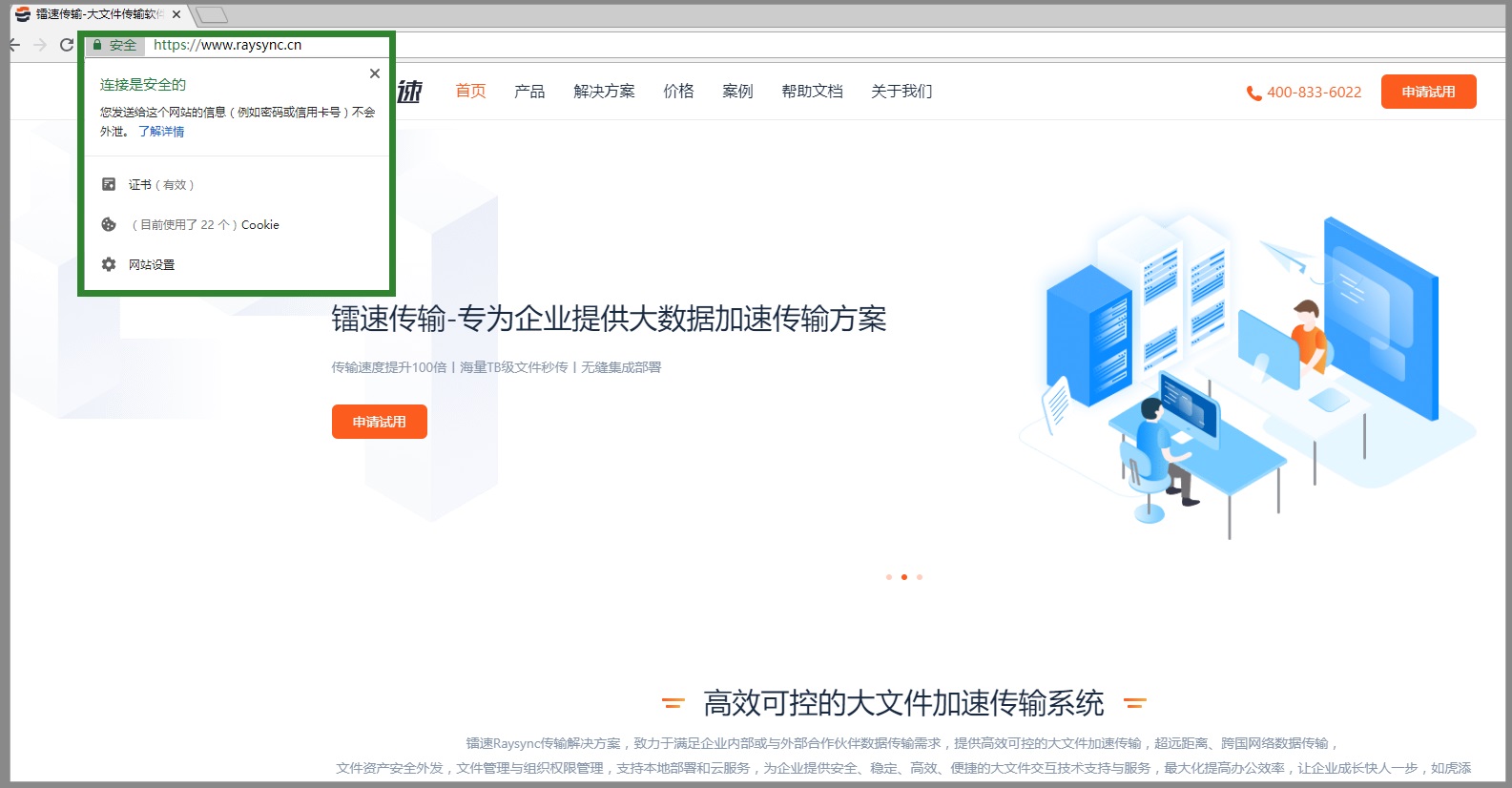
Task: Open 案例 navigation item
Action: pyautogui.click(x=737, y=91)
